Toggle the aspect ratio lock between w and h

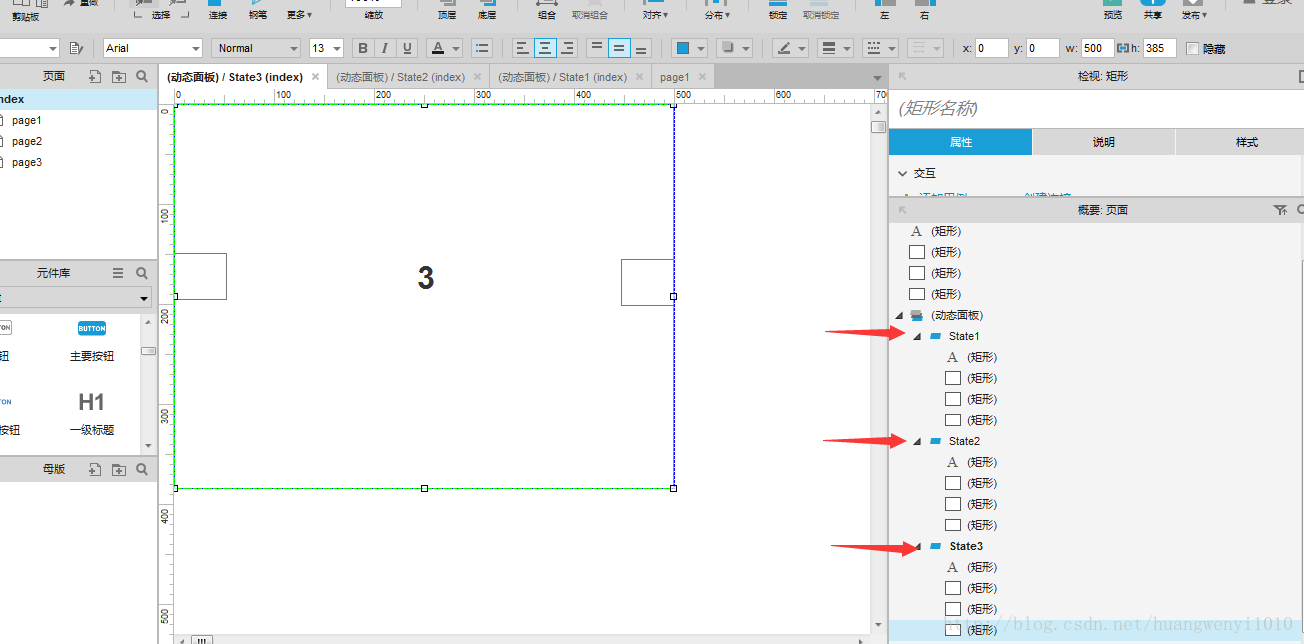1122,48
